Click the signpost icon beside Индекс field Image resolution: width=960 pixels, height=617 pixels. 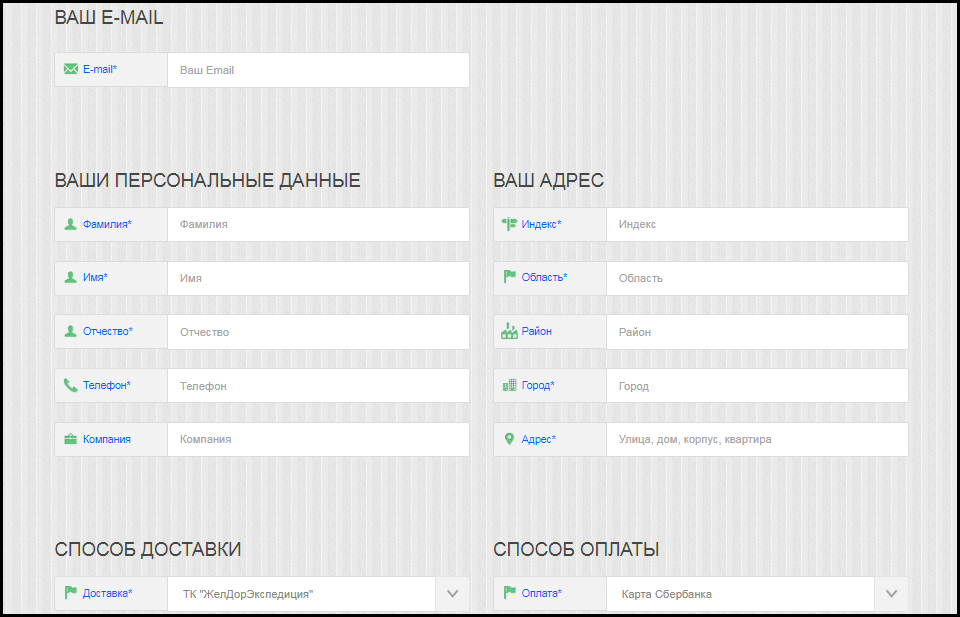tap(507, 224)
